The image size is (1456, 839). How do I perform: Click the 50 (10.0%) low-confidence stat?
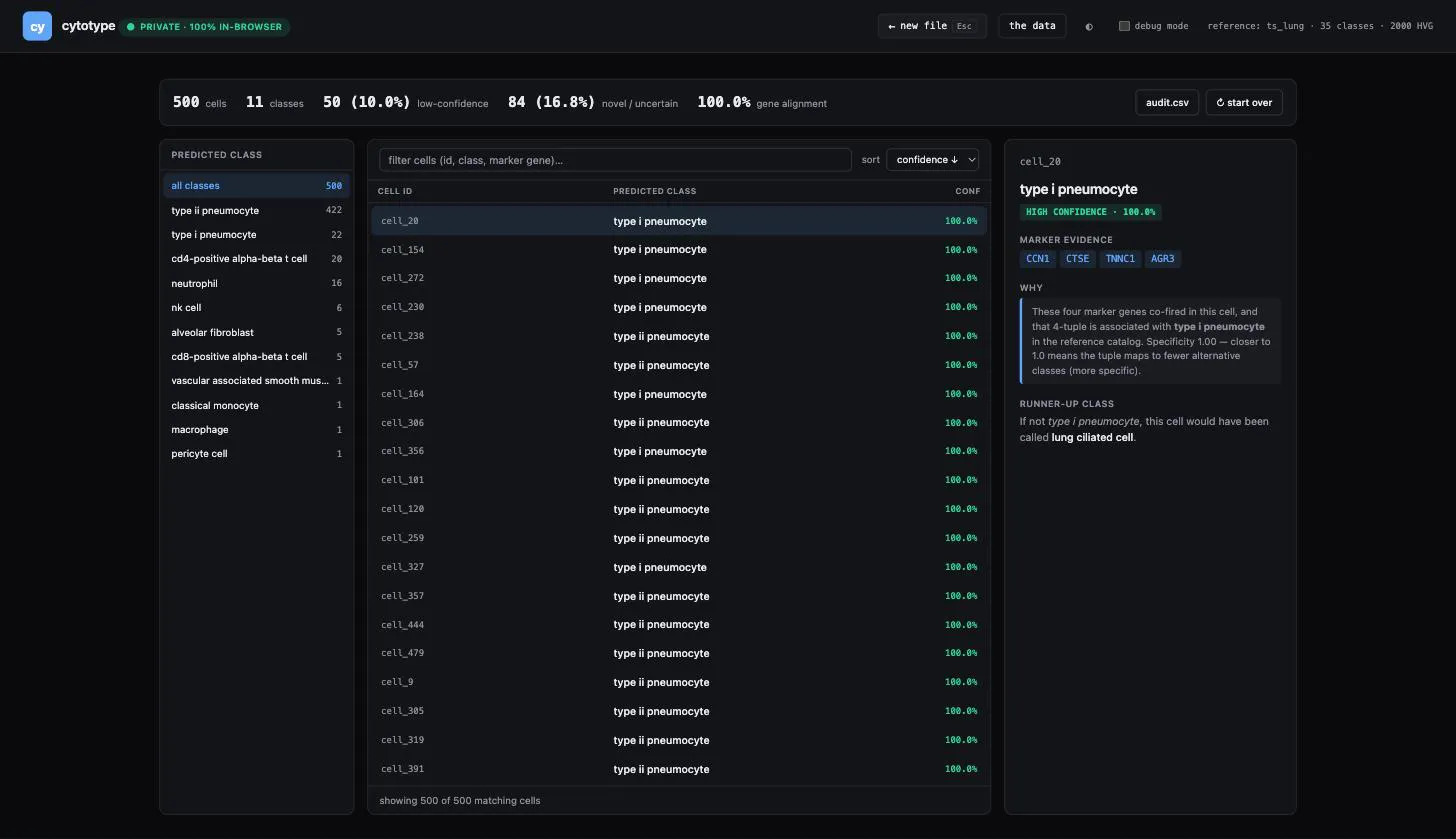(x=406, y=102)
